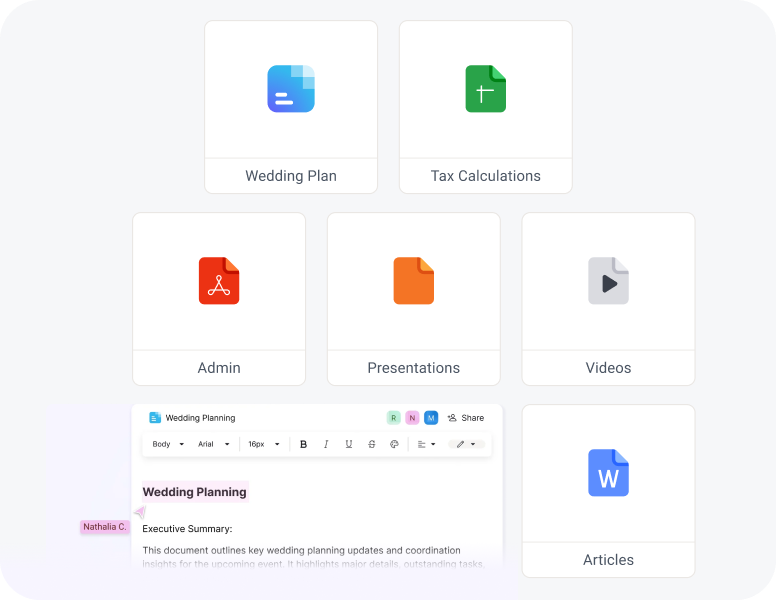Viewport: 776px width, 600px height.
Task: Open the pencil editing mode dropdown
Action: (466, 444)
